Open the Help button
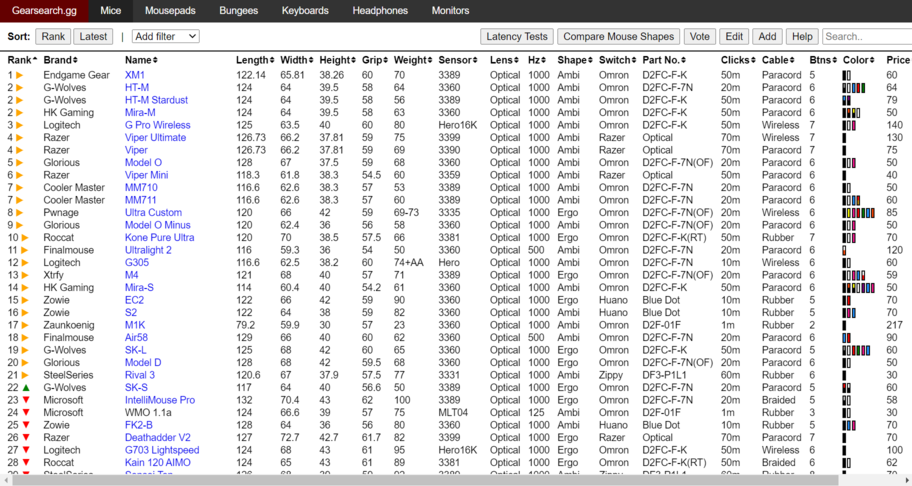Image resolution: width=912 pixels, height=486 pixels. click(x=802, y=37)
